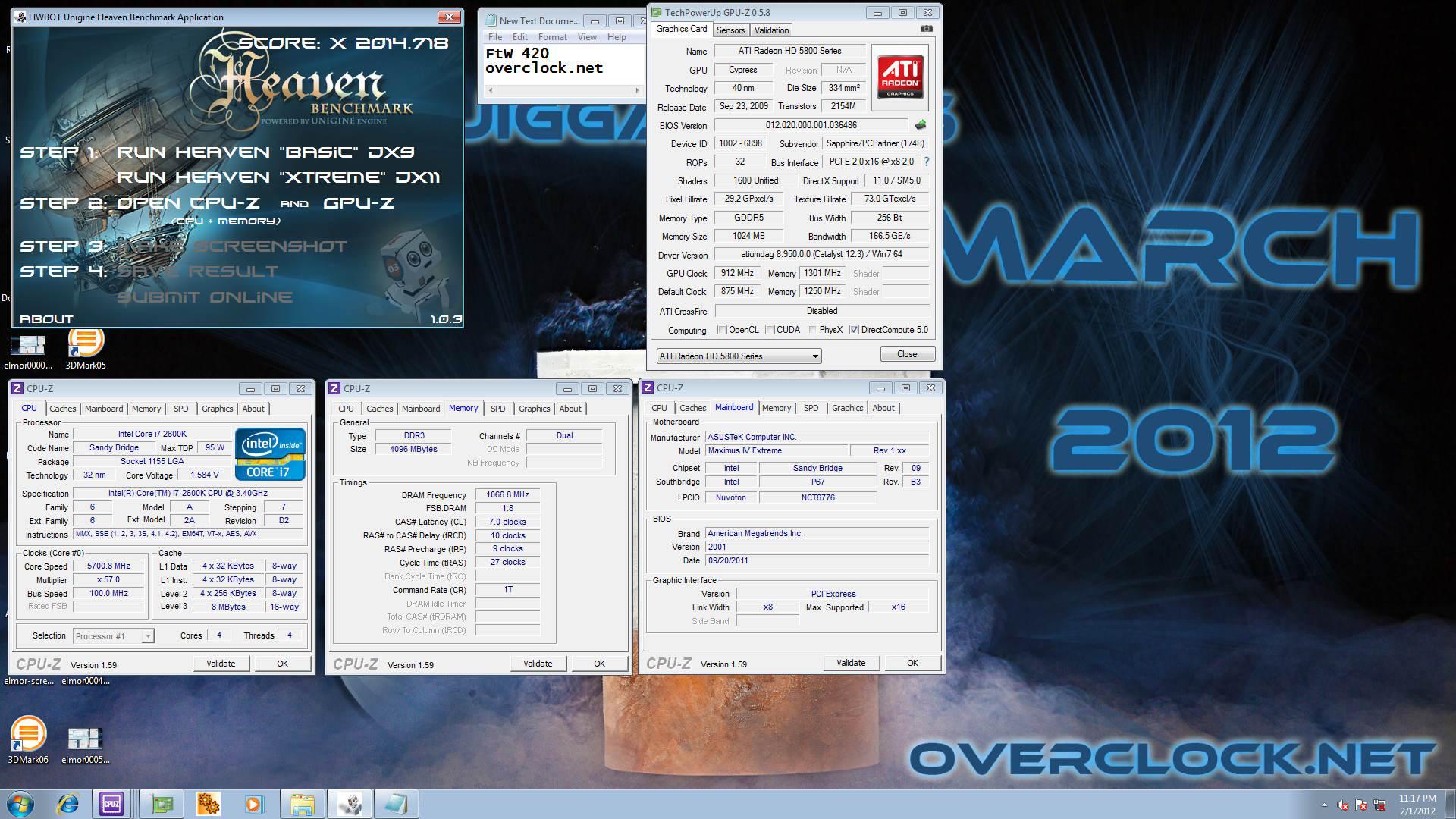Click the BIOS Version field in GPU-Z
The width and height of the screenshot is (1456, 819).
point(811,125)
